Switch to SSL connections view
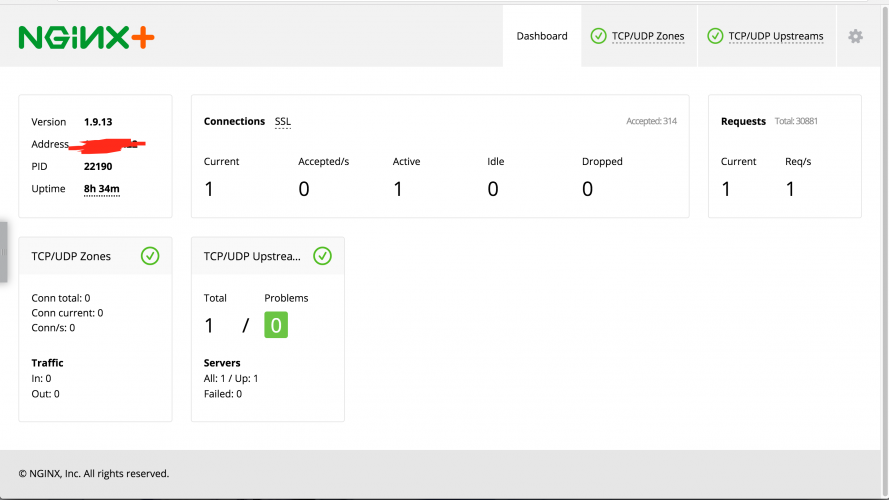This screenshot has width=889, height=500. [x=282, y=121]
